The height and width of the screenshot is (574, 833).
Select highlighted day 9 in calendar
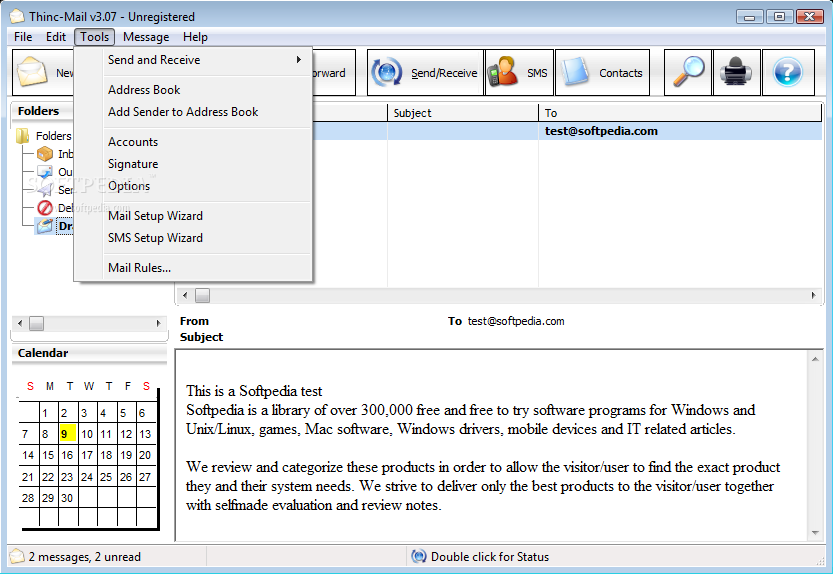click(68, 434)
